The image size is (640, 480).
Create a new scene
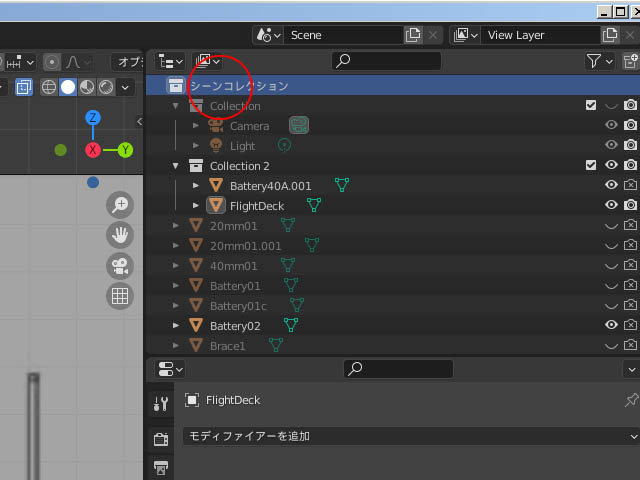tap(413, 35)
